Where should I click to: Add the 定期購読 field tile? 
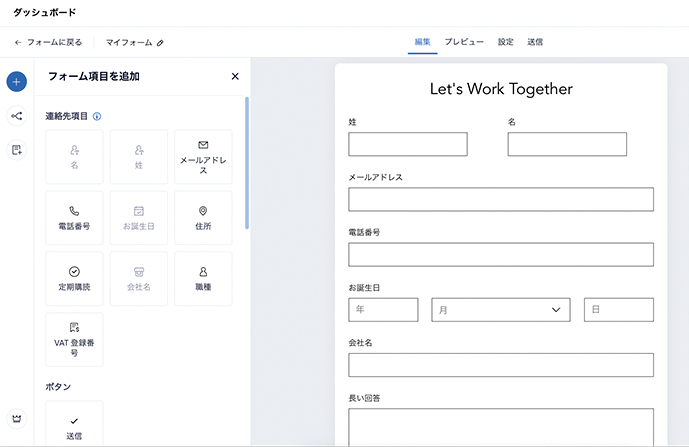pyautogui.click(x=74, y=279)
